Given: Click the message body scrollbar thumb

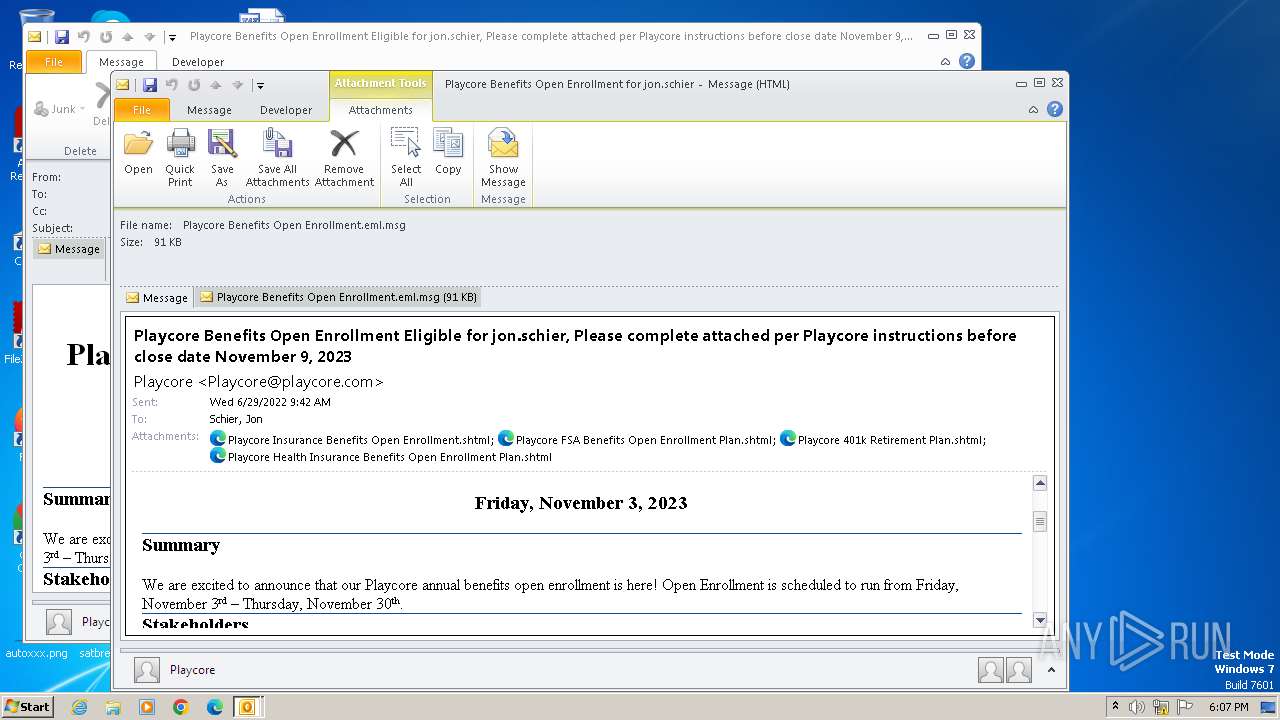Looking at the screenshot, I should click(x=1040, y=522).
